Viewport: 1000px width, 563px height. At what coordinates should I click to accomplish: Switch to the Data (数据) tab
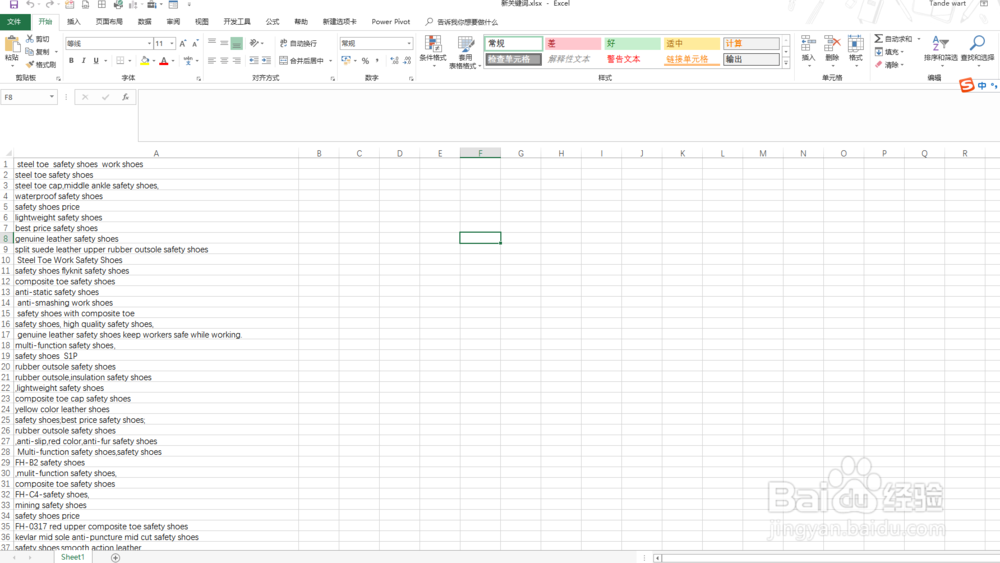(145, 22)
